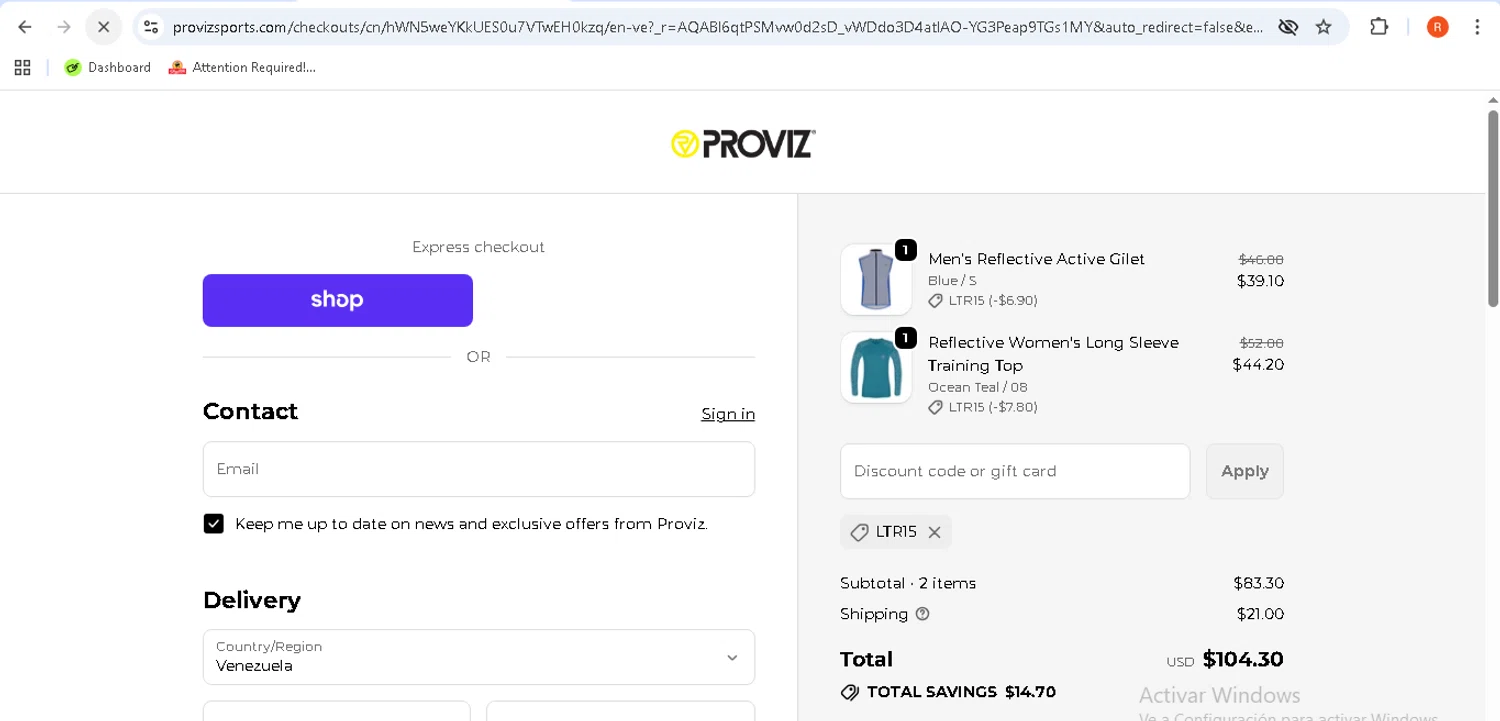Focus the Discount code or gift card field
Viewport: 1500px width, 721px height.
(1015, 471)
